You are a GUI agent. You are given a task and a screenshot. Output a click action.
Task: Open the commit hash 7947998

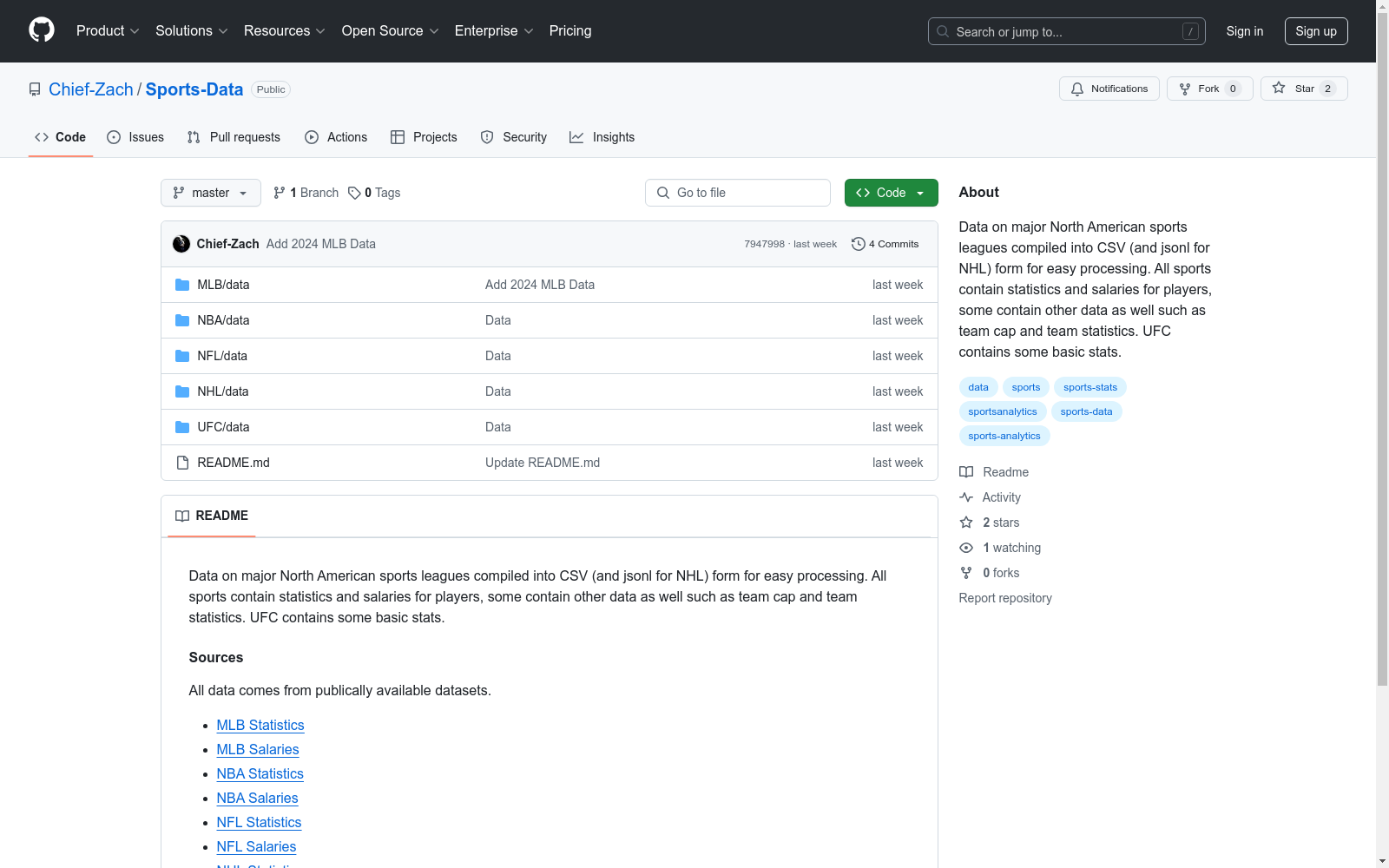(764, 245)
